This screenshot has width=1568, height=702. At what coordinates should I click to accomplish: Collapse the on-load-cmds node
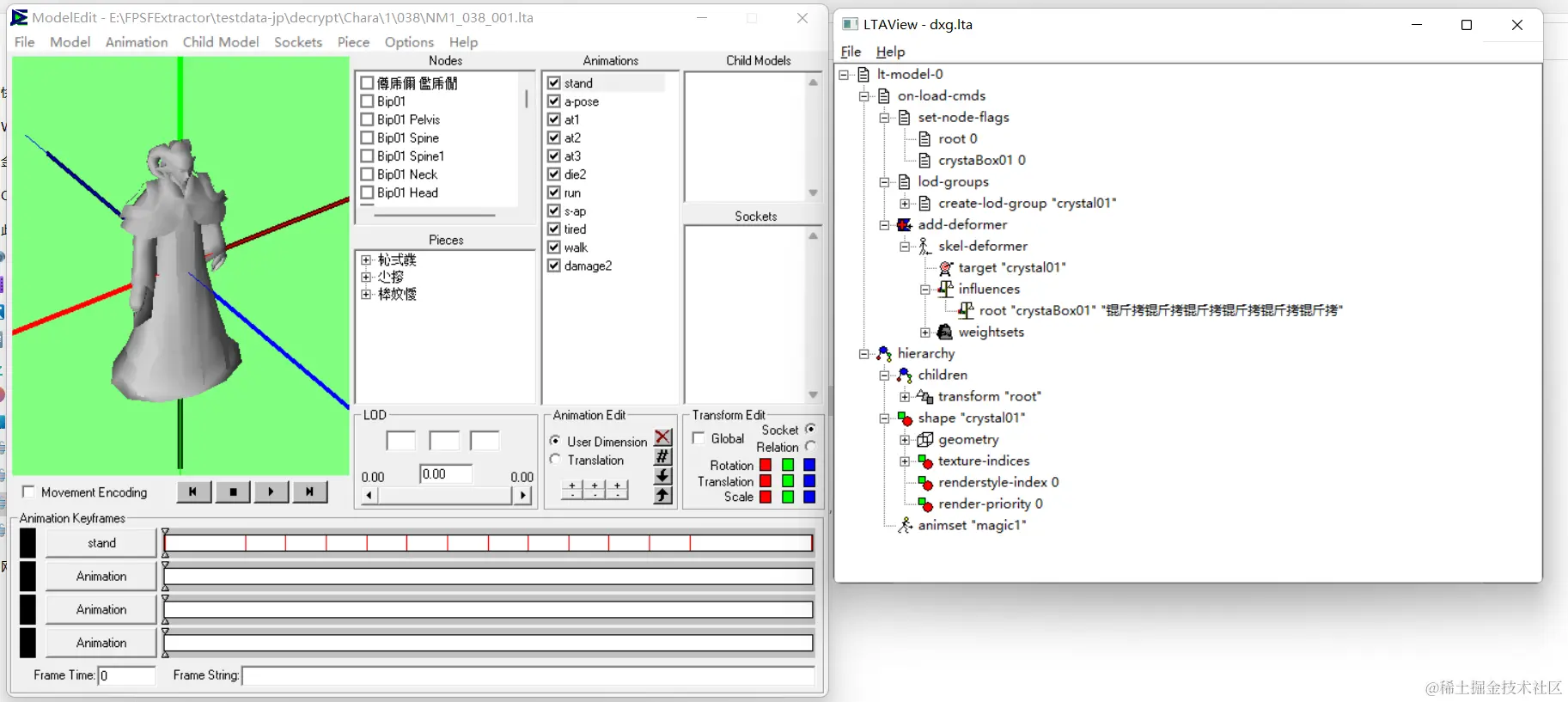point(864,96)
